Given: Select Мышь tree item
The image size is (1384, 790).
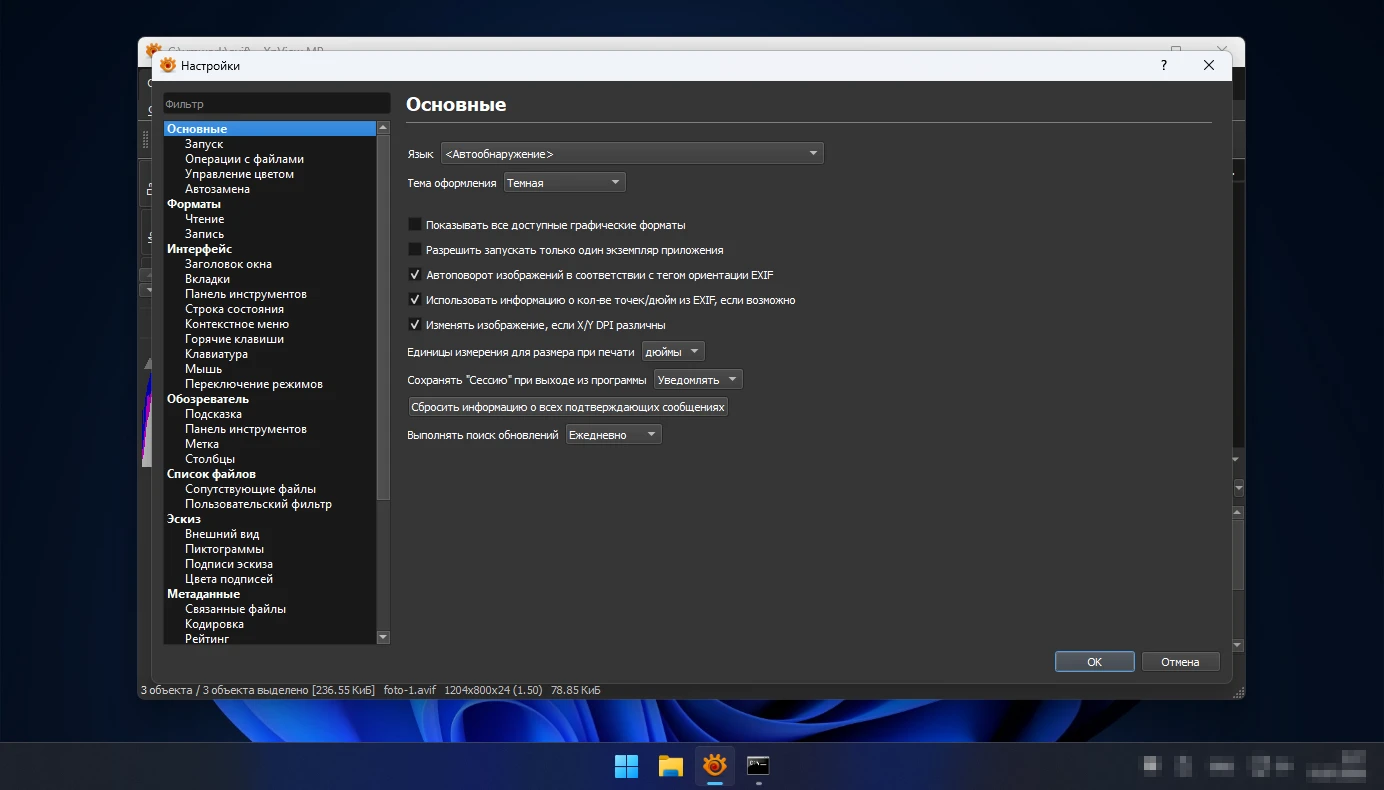Looking at the screenshot, I should (x=203, y=369).
